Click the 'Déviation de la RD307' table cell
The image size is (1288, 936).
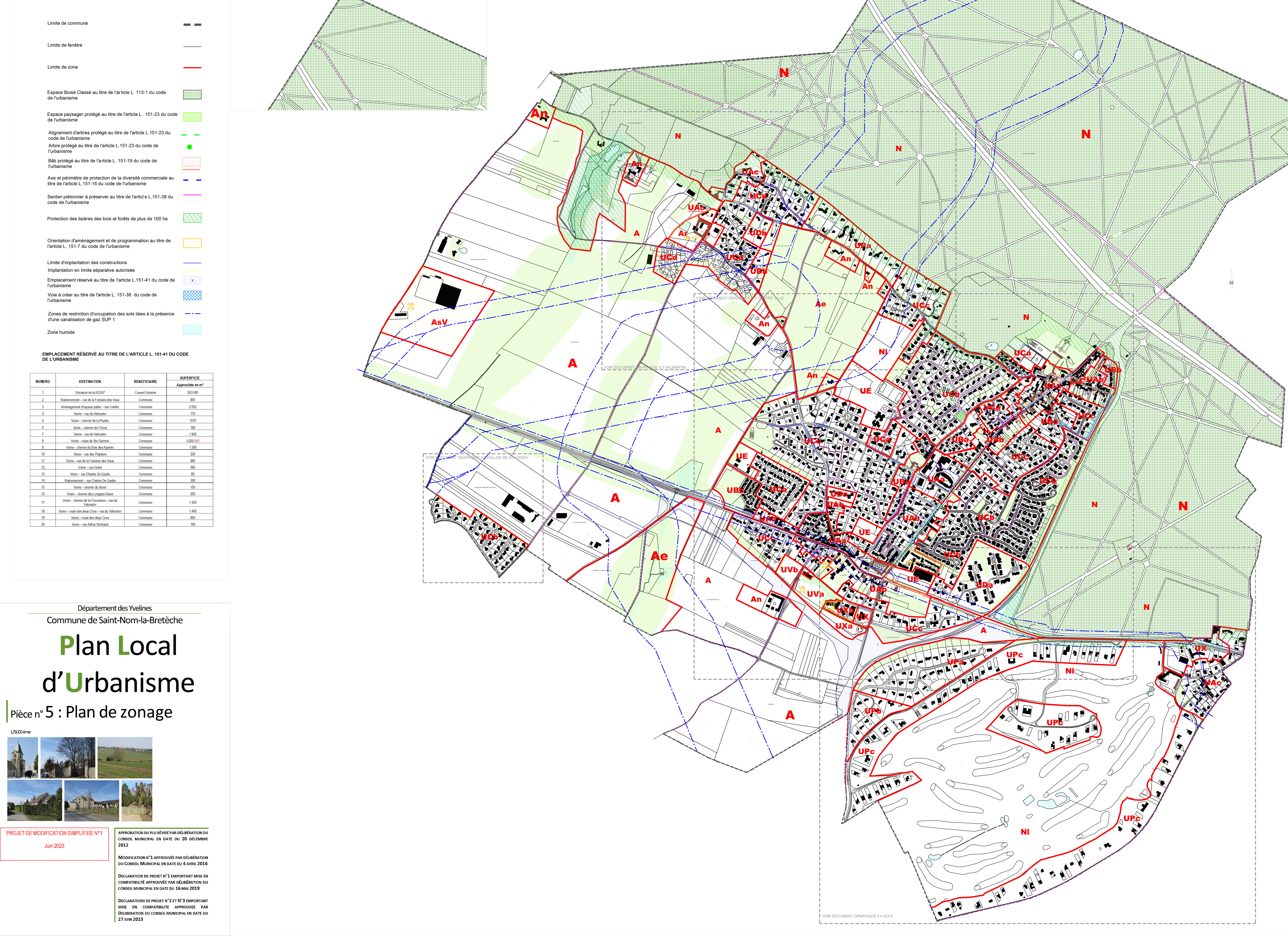coord(90,392)
